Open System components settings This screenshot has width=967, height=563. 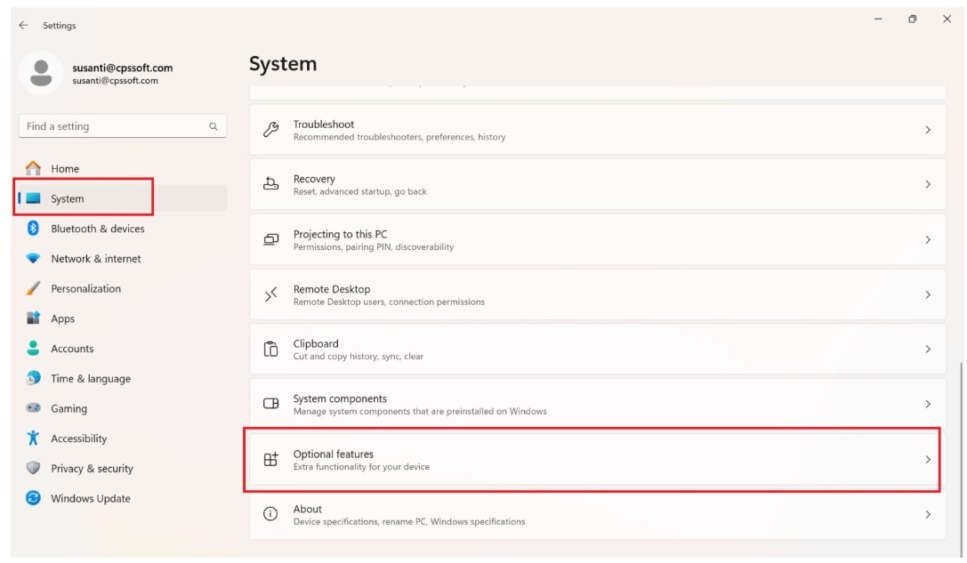click(597, 404)
